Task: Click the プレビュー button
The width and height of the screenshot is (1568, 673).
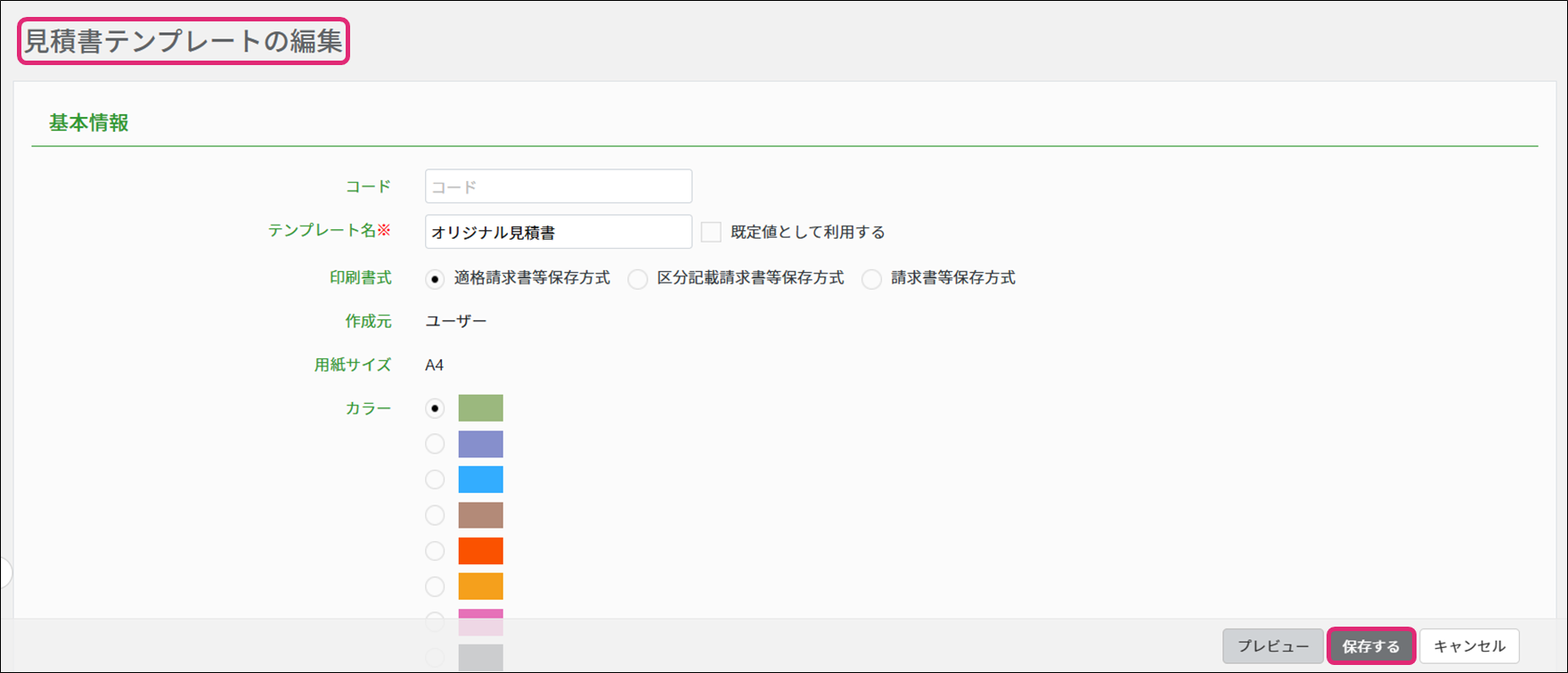Action: 1272,646
